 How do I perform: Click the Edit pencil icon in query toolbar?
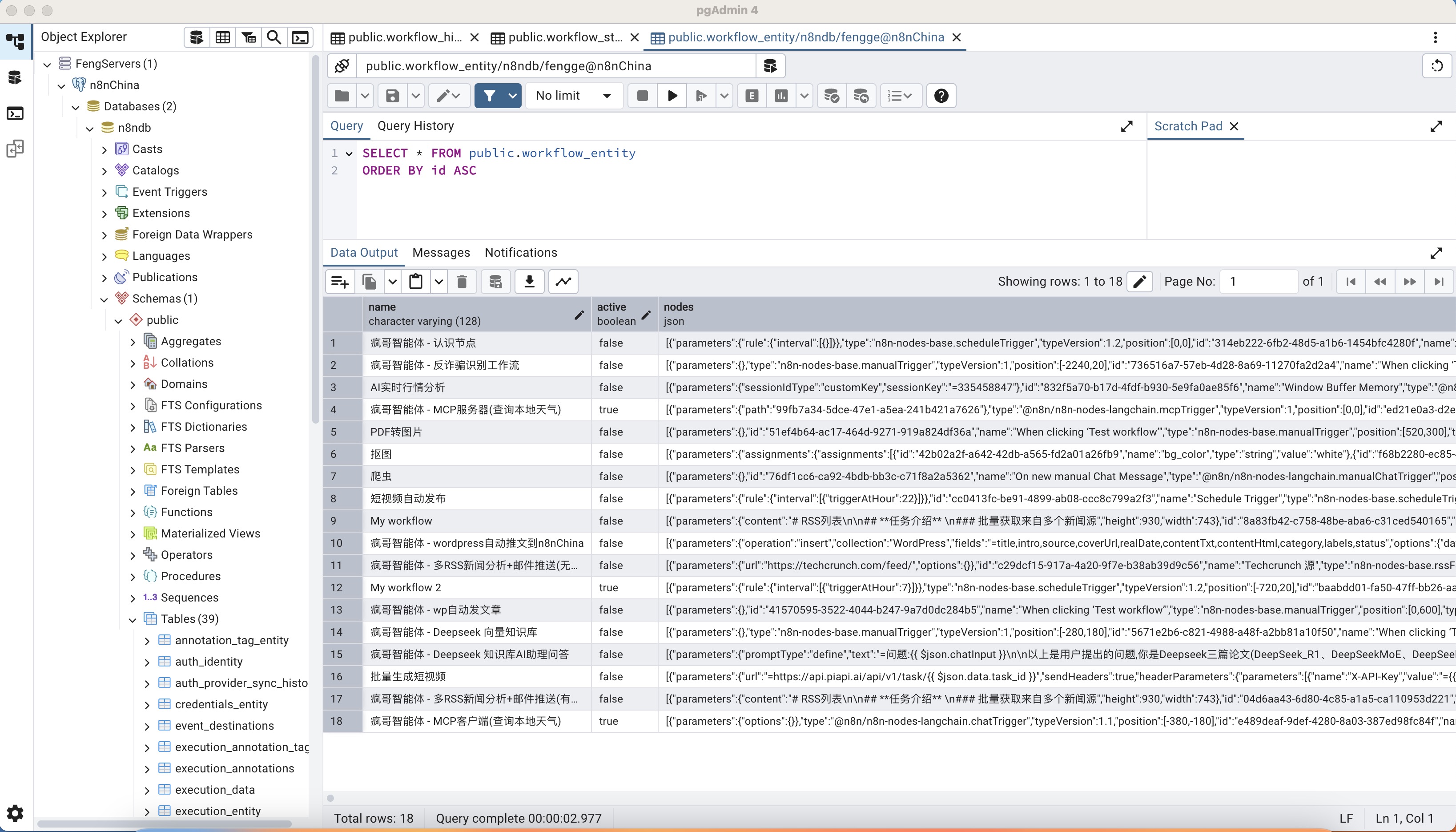tap(449, 95)
